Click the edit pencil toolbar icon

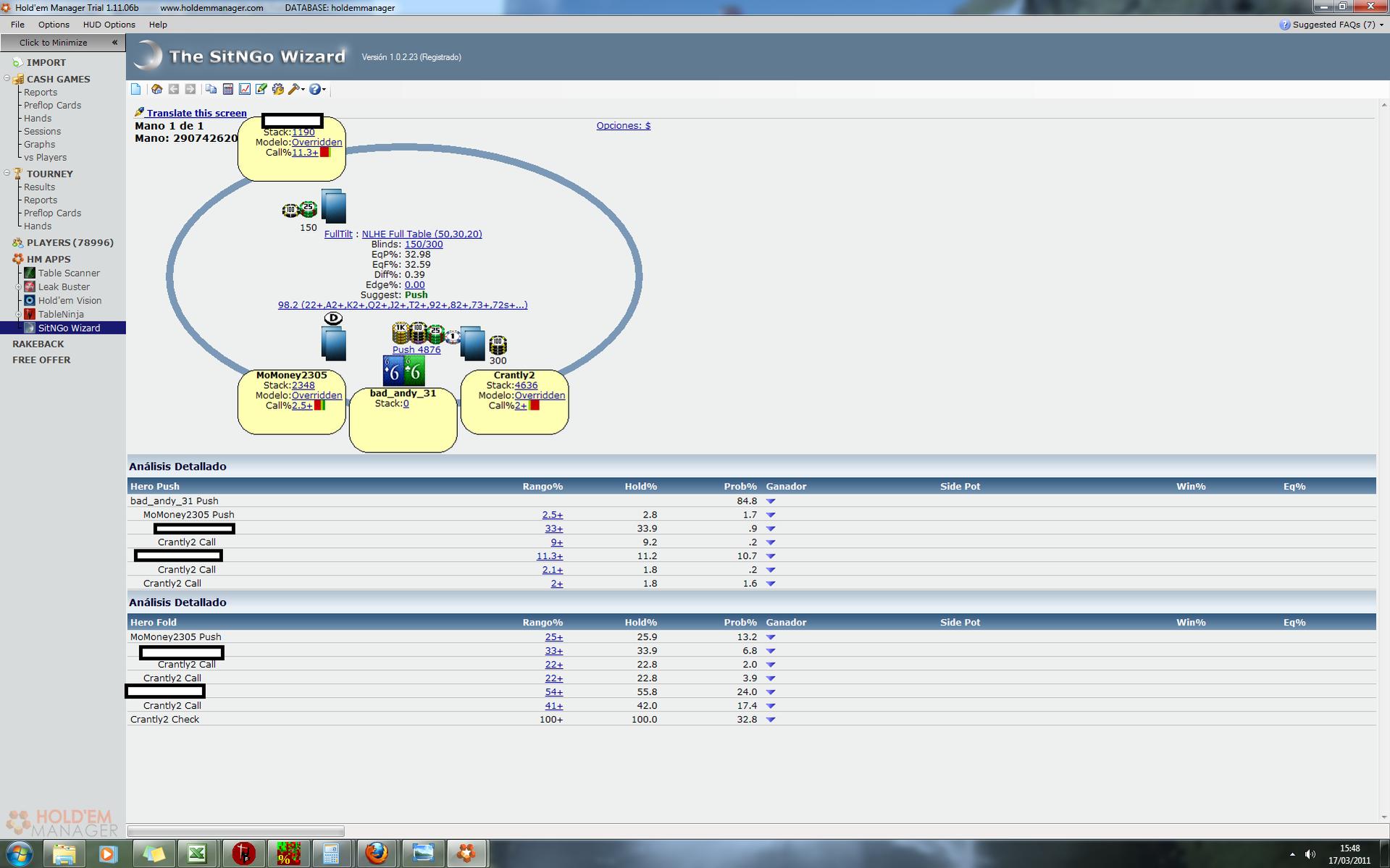click(x=261, y=89)
